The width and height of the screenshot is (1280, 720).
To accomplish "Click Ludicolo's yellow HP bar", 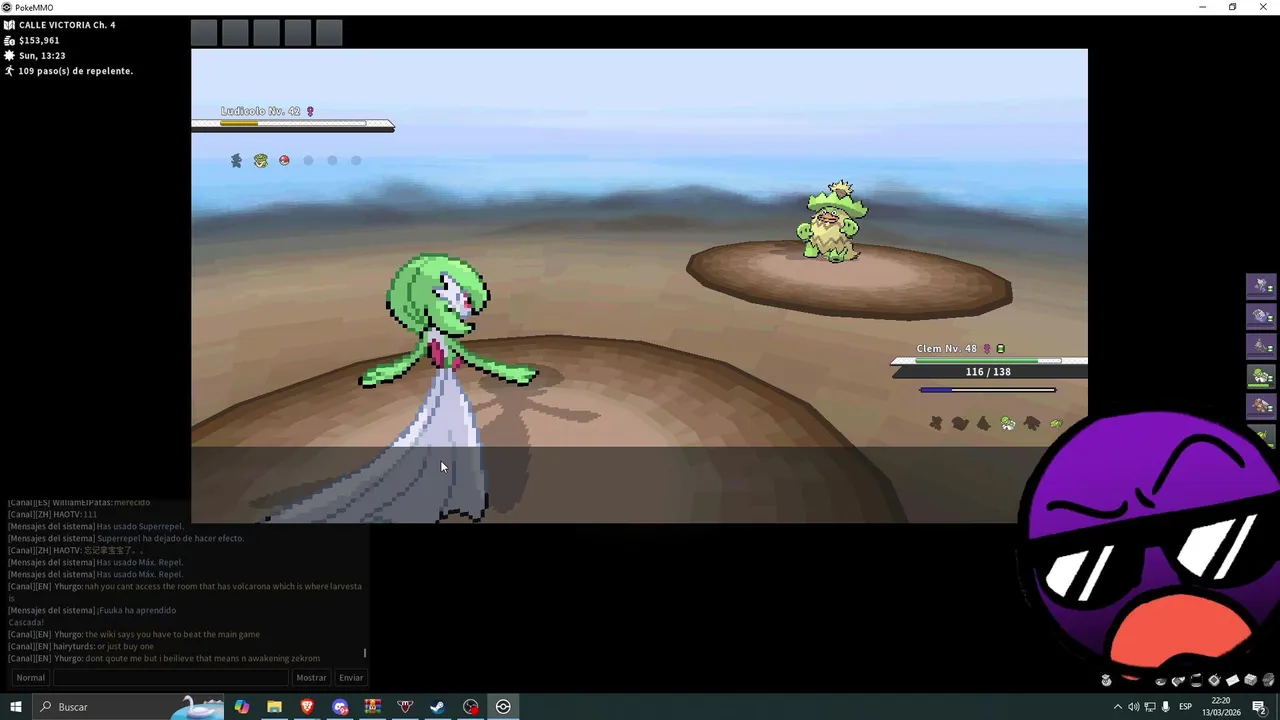I will point(239,124).
